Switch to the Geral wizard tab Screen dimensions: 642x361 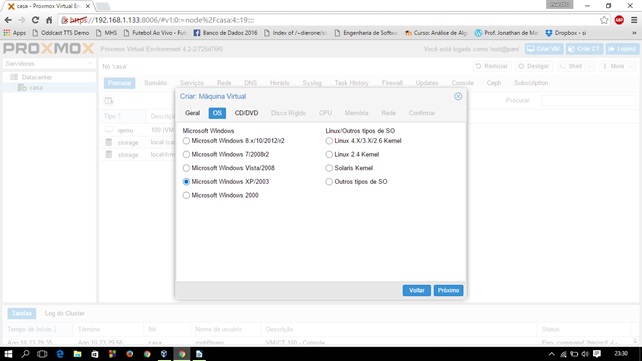192,113
